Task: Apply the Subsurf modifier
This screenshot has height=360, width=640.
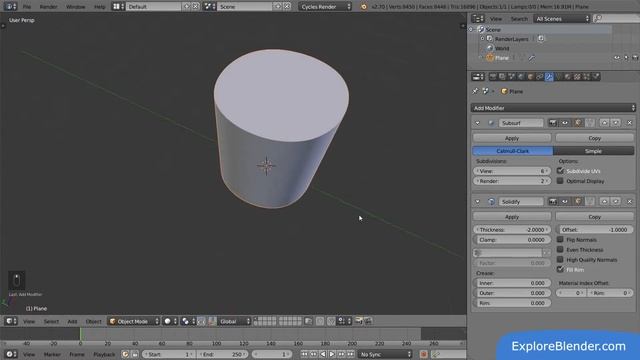Action: click(512, 138)
